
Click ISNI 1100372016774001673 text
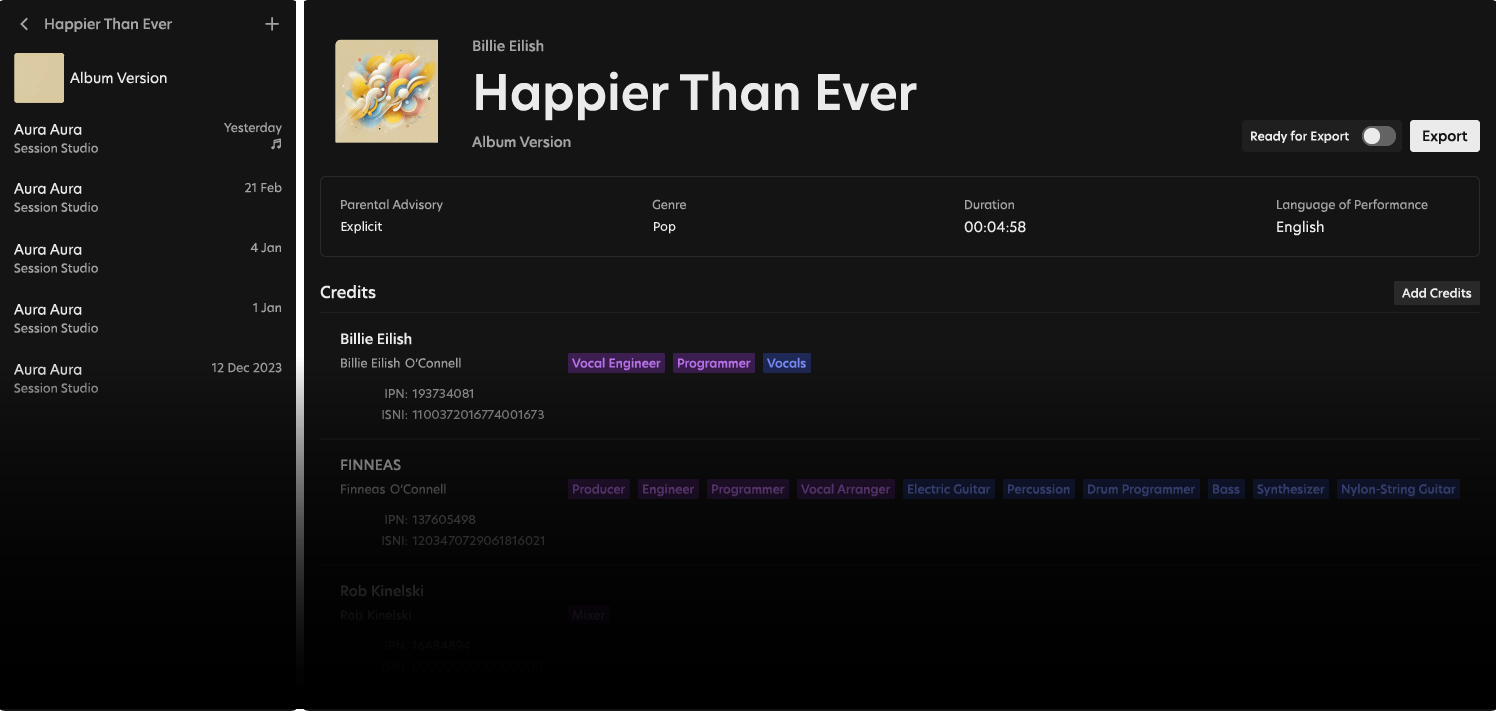[x=462, y=414]
